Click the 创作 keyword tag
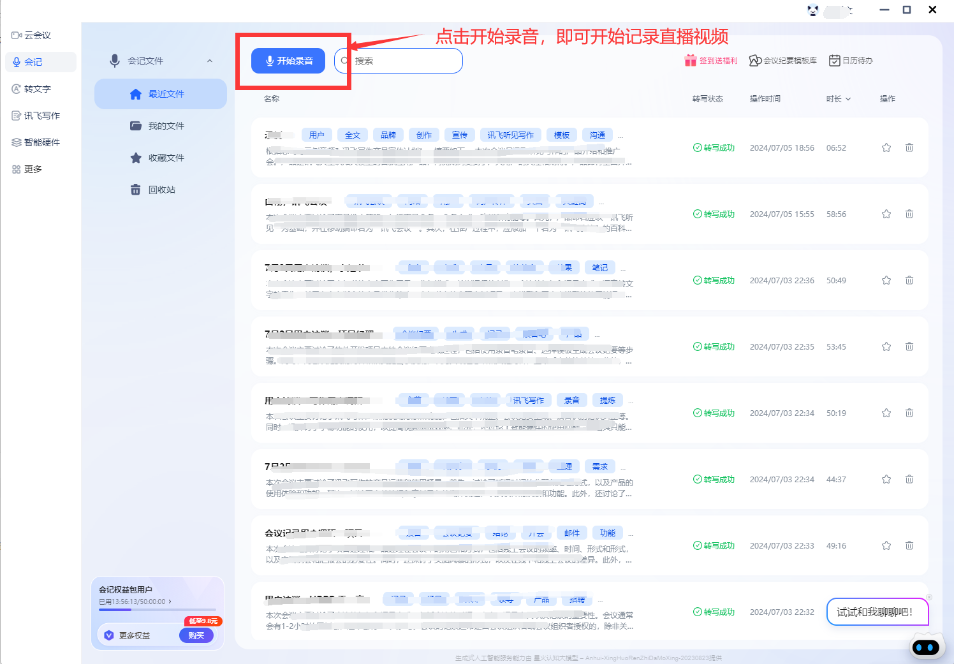The height and width of the screenshot is (667, 957). click(x=424, y=135)
